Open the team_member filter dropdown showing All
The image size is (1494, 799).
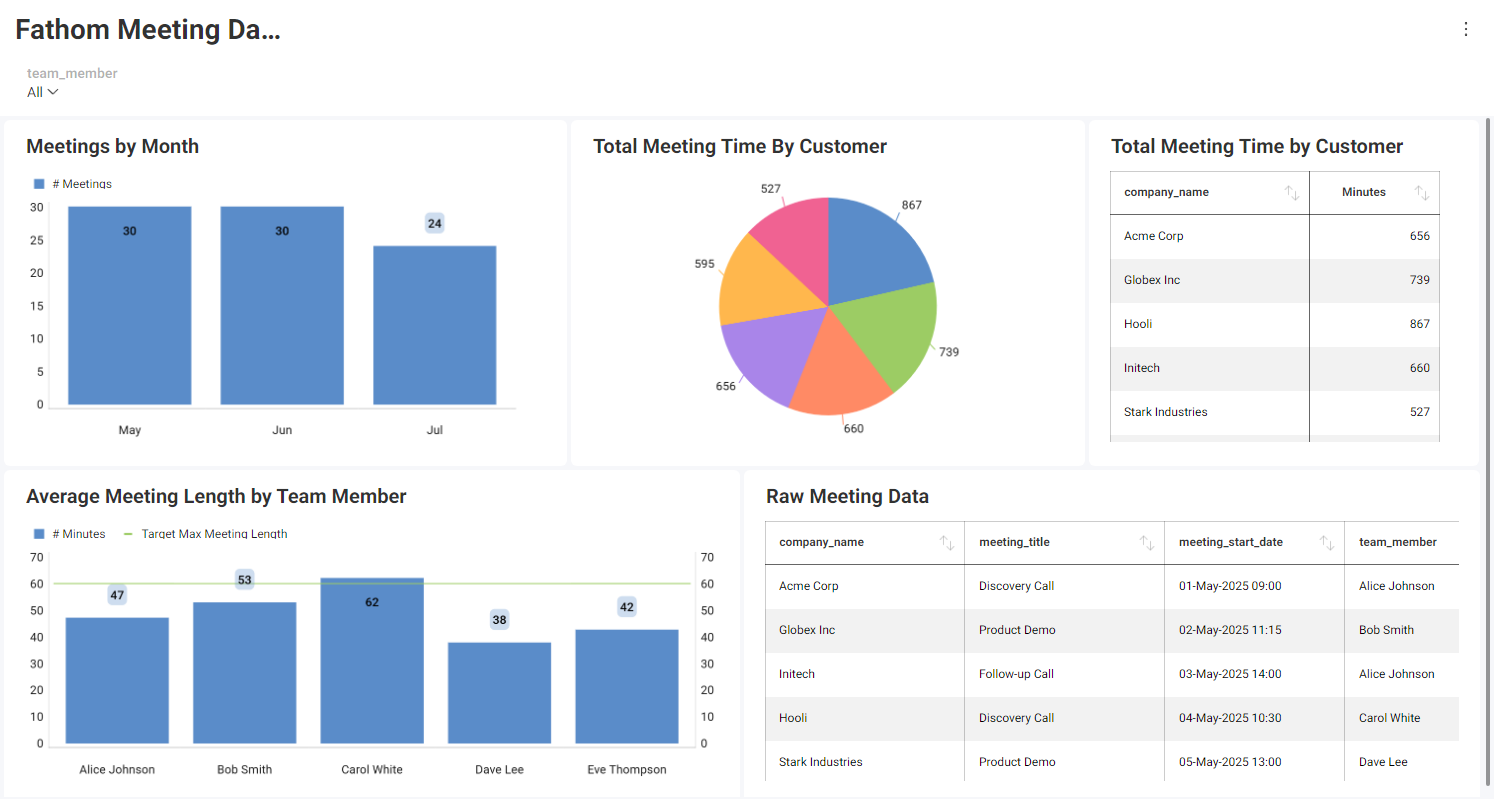40,91
